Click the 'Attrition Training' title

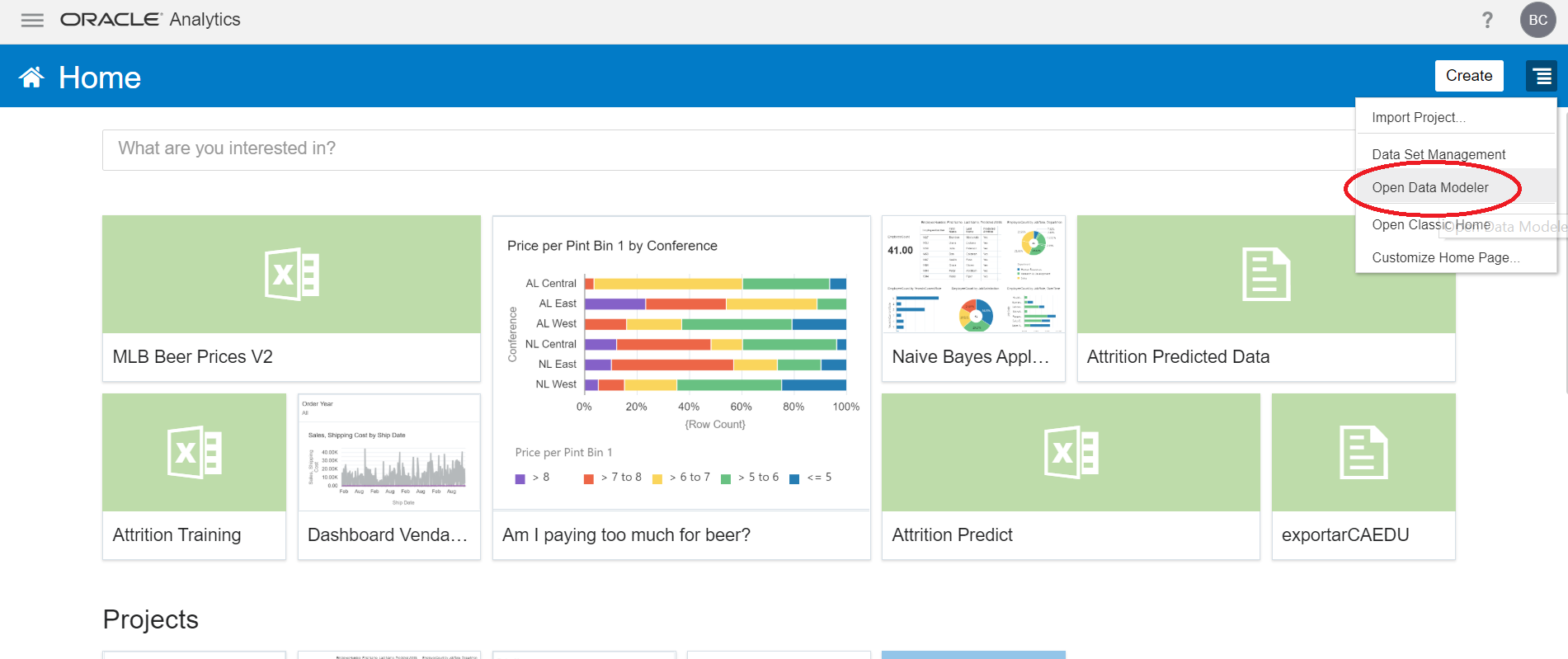[177, 535]
